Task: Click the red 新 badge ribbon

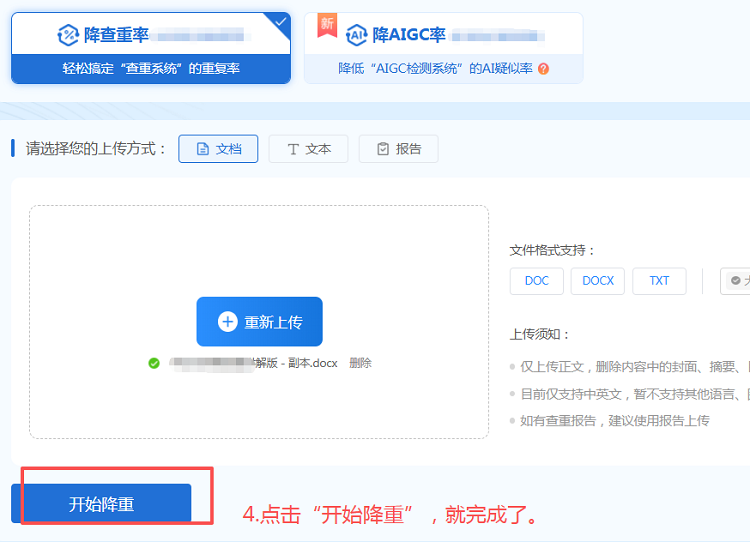Action: 327,25
